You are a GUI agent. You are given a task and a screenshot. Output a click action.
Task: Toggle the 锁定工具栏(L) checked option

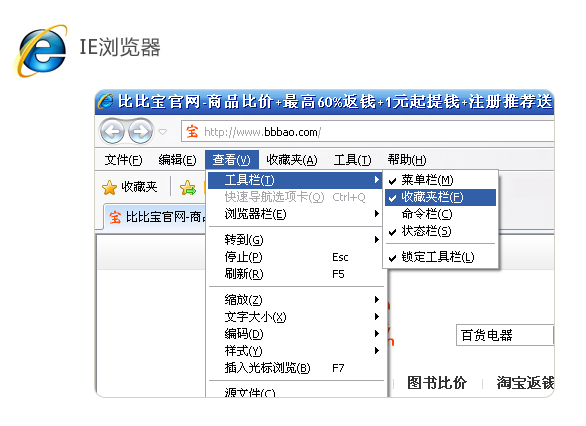(x=440, y=257)
